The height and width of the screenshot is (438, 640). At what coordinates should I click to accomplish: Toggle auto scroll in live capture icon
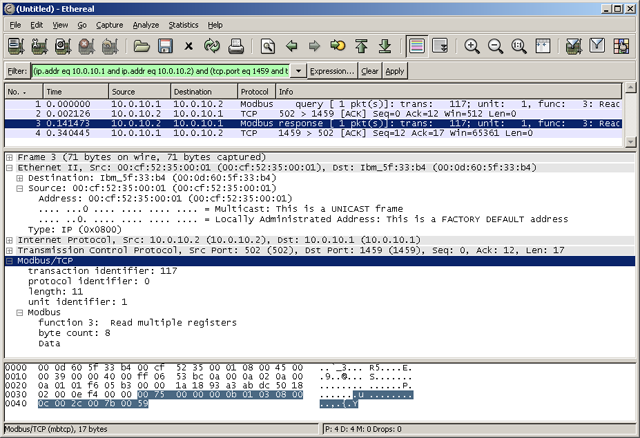[x=440, y=46]
